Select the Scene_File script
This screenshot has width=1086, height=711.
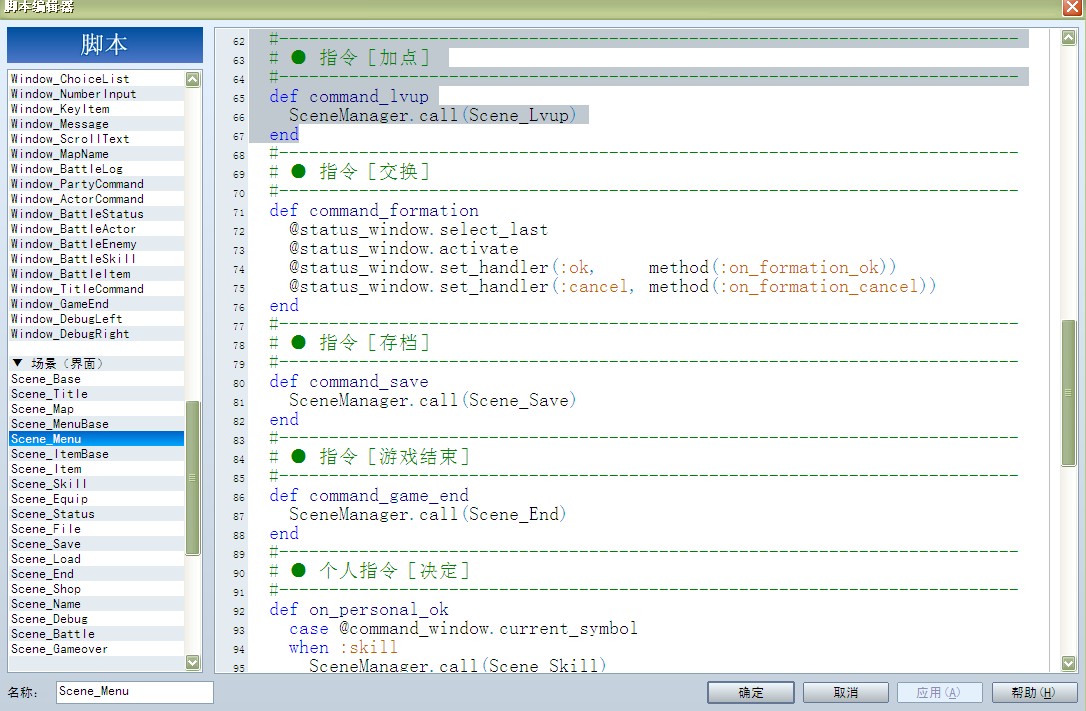click(x=96, y=529)
